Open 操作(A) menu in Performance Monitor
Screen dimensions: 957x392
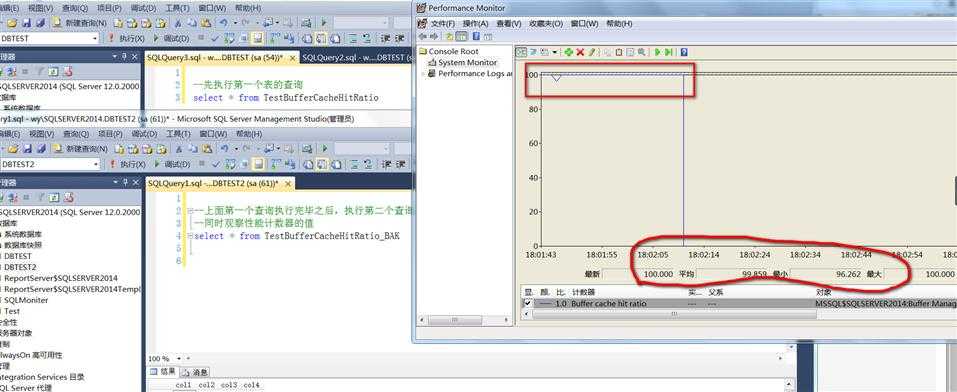(x=475, y=23)
